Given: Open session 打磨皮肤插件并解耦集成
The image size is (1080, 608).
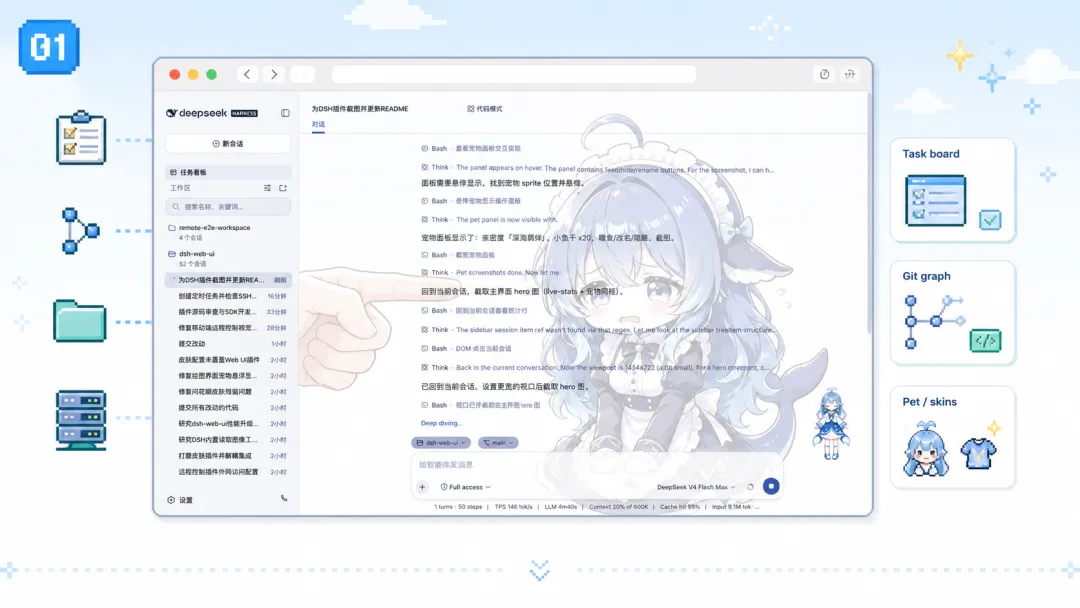Looking at the screenshot, I should pos(228,456).
